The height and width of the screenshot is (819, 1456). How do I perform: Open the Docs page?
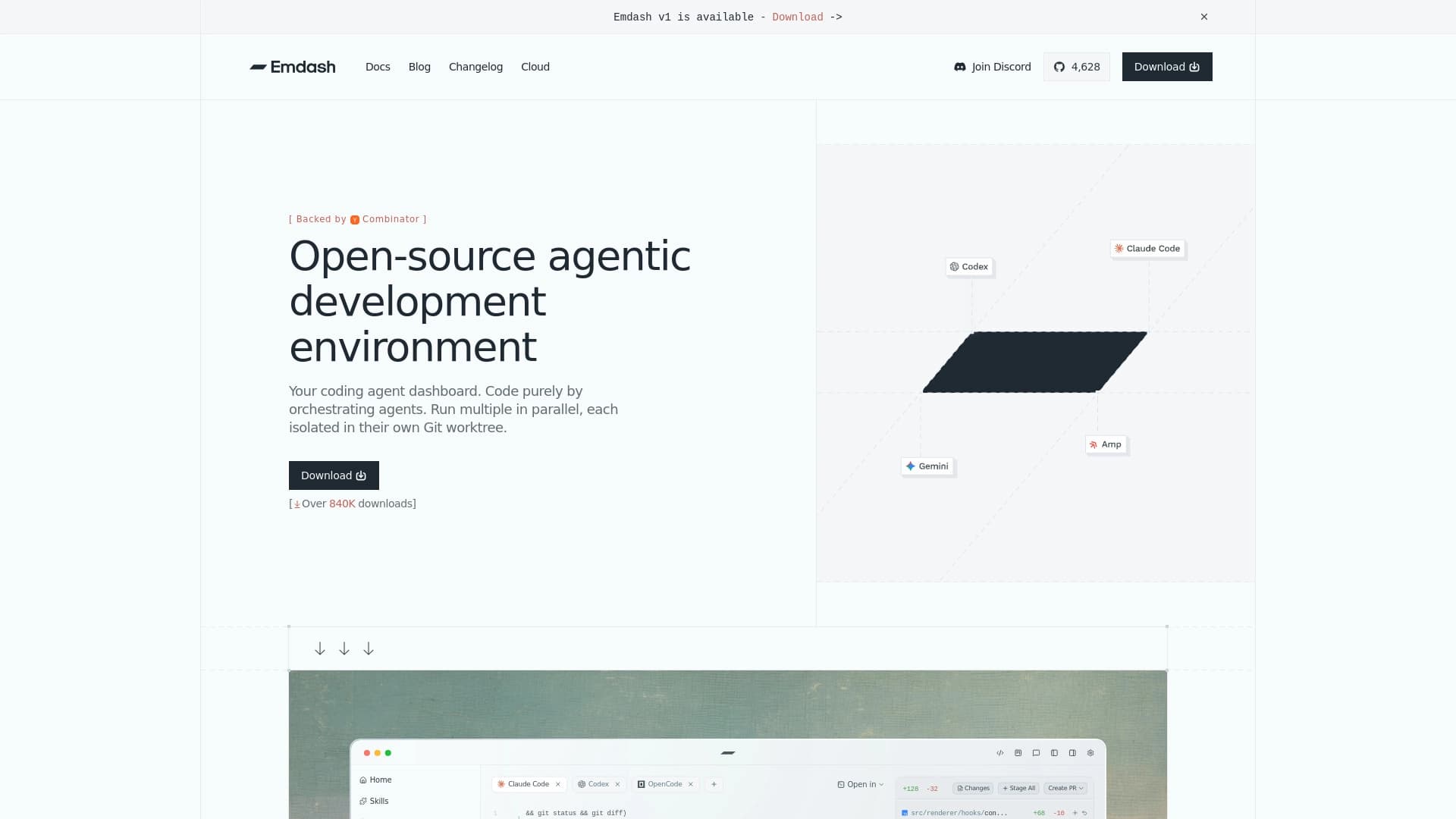[378, 67]
